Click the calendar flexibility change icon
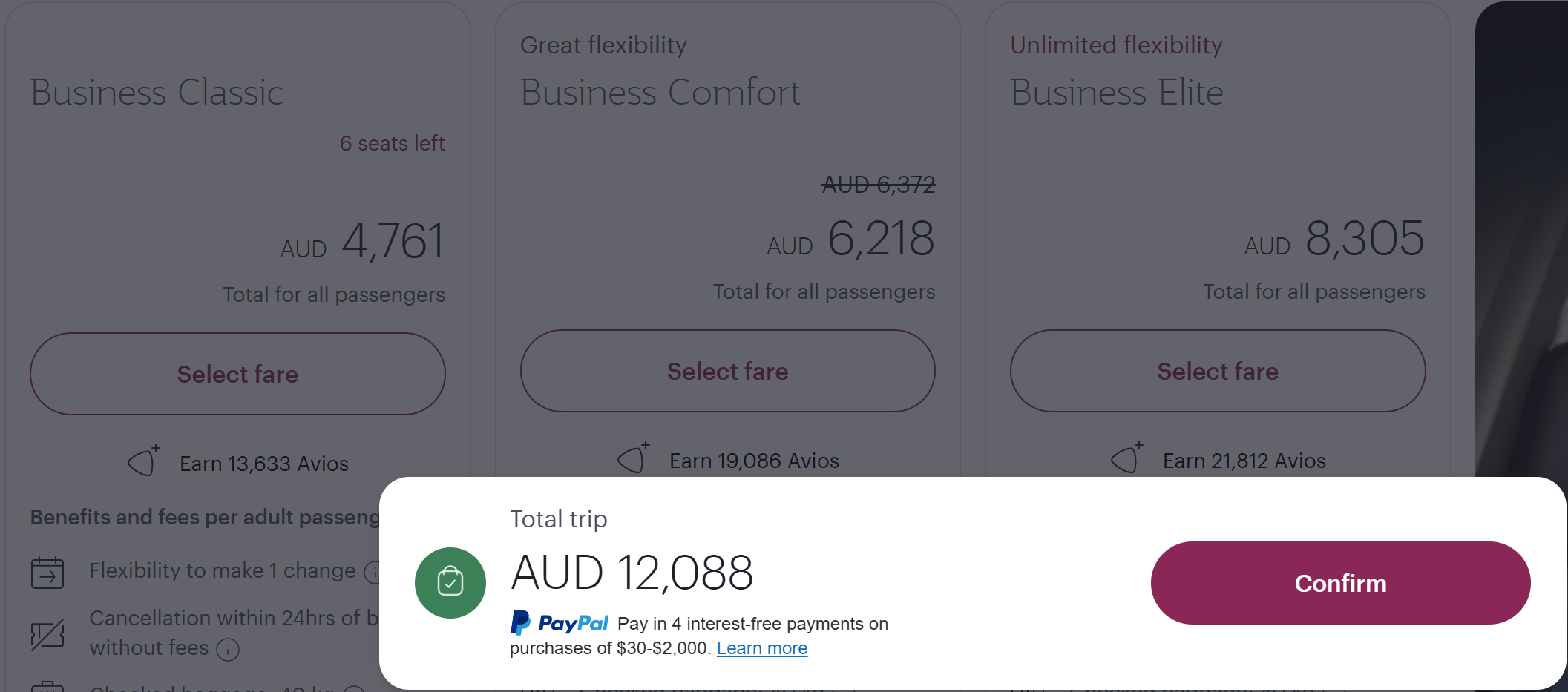This screenshot has width=1568, height=692. click(x=47, y=573)
